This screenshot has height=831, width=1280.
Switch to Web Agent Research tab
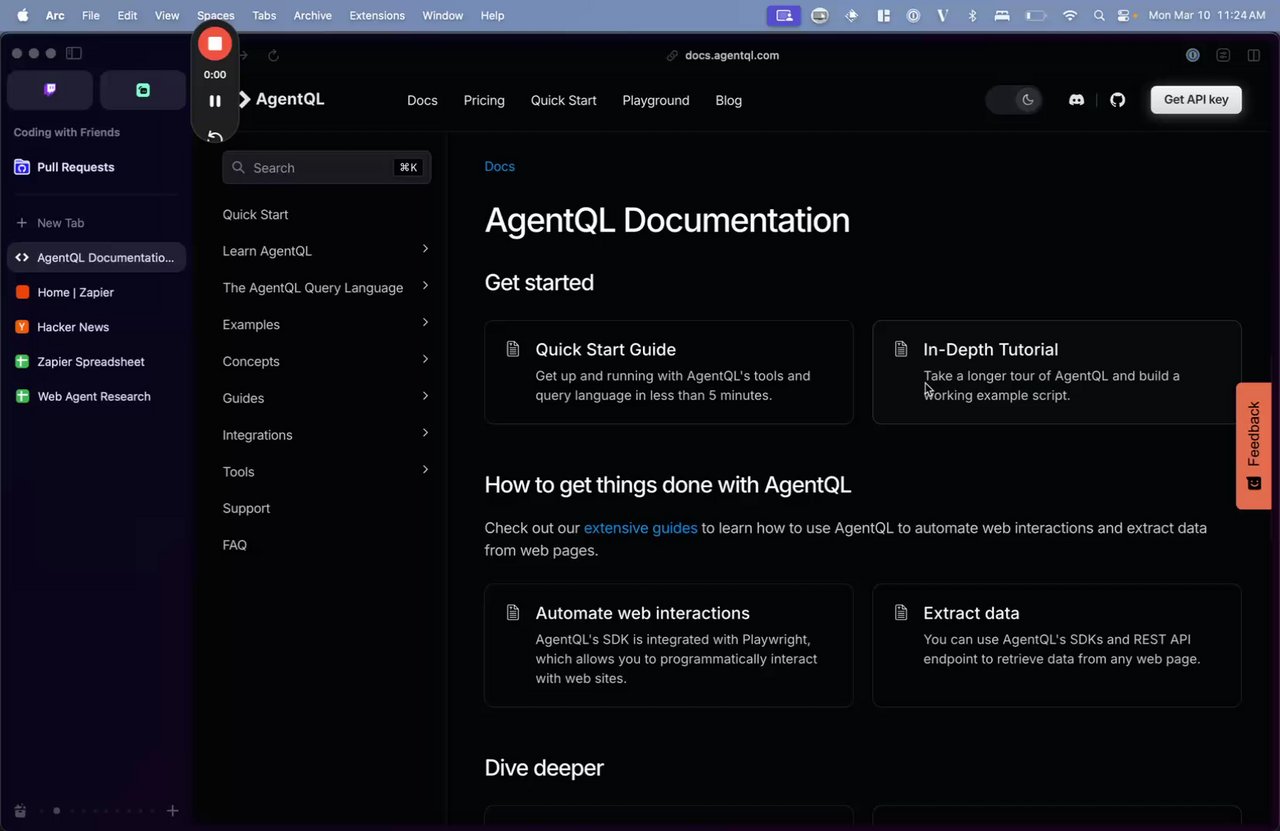pos(96,396)
